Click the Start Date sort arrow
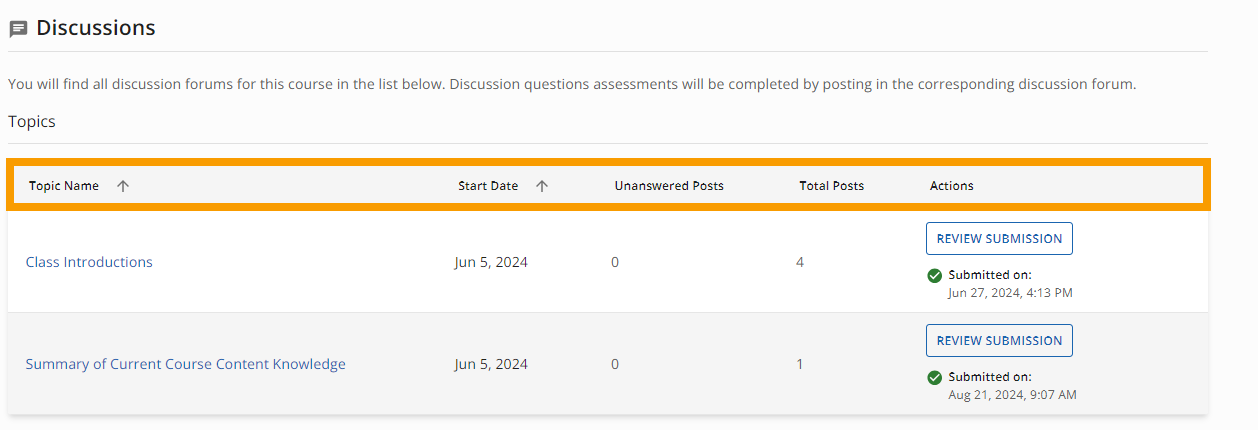This screenshot has width=1258, height=430. point(542,186)
